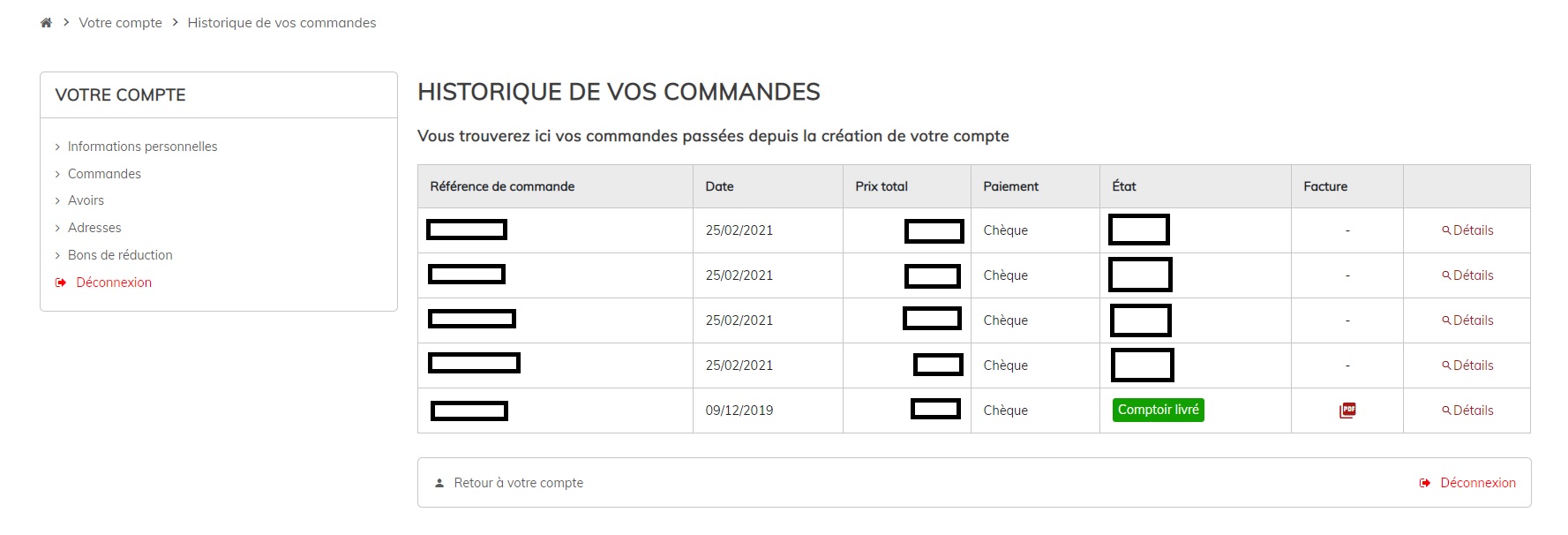The image size is (1568, 535).
Task: Expand the Commandes sidebar entry
Action: click(x=103, y=173)
